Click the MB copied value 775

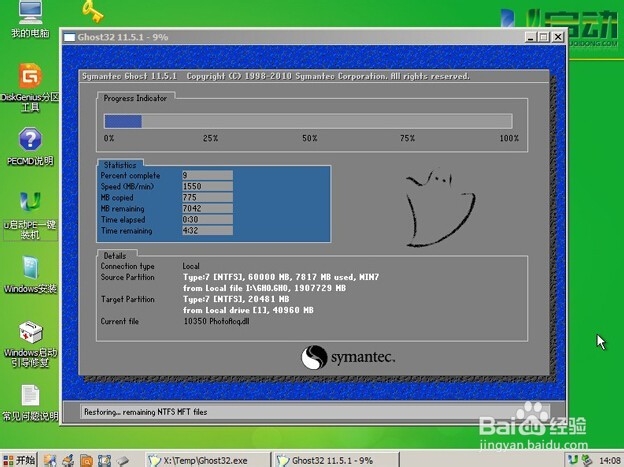click(207, 197)
